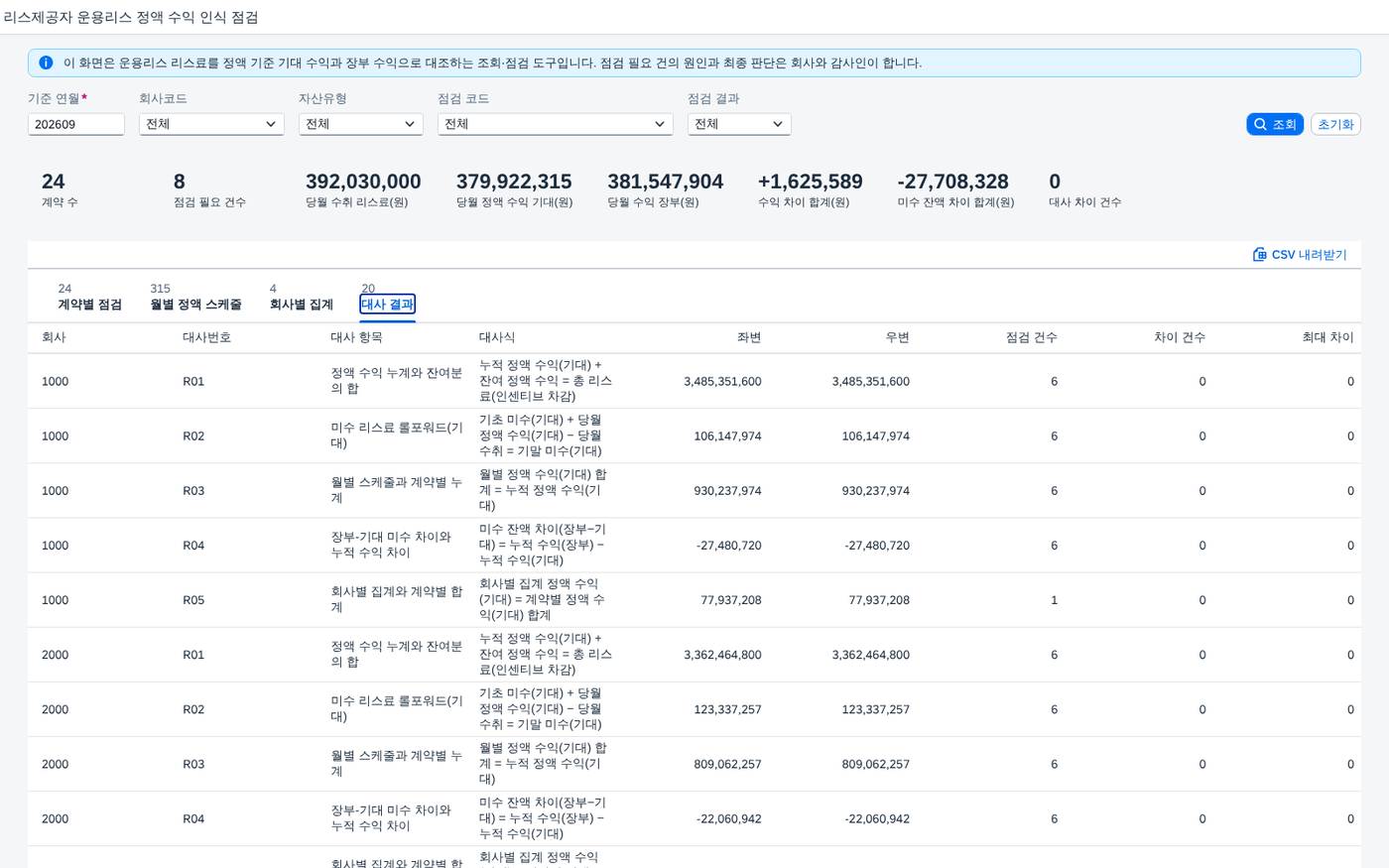Click left-side value 930,237,974
1389x868 pixels.
(x=727, y=490)
